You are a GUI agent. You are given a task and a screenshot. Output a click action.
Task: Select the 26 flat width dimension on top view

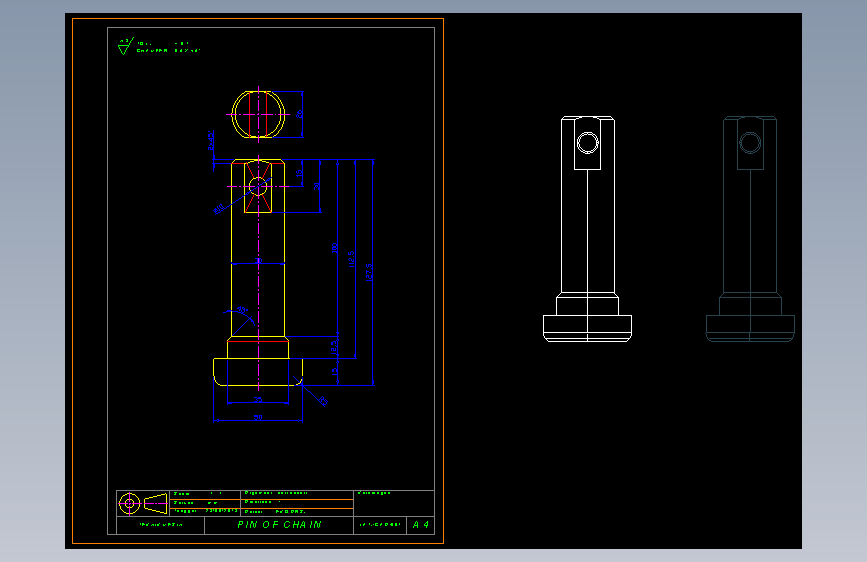[299, 114]
